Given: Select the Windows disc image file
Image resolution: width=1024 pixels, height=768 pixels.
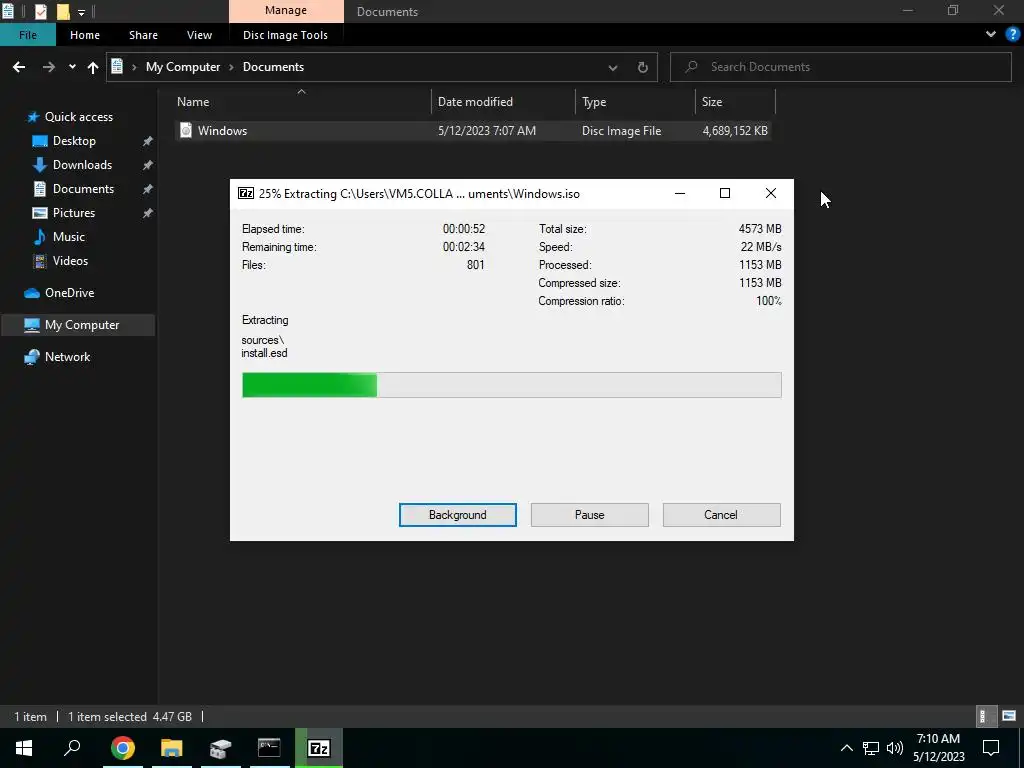Looking at the screenshot, I should point(475,131).
